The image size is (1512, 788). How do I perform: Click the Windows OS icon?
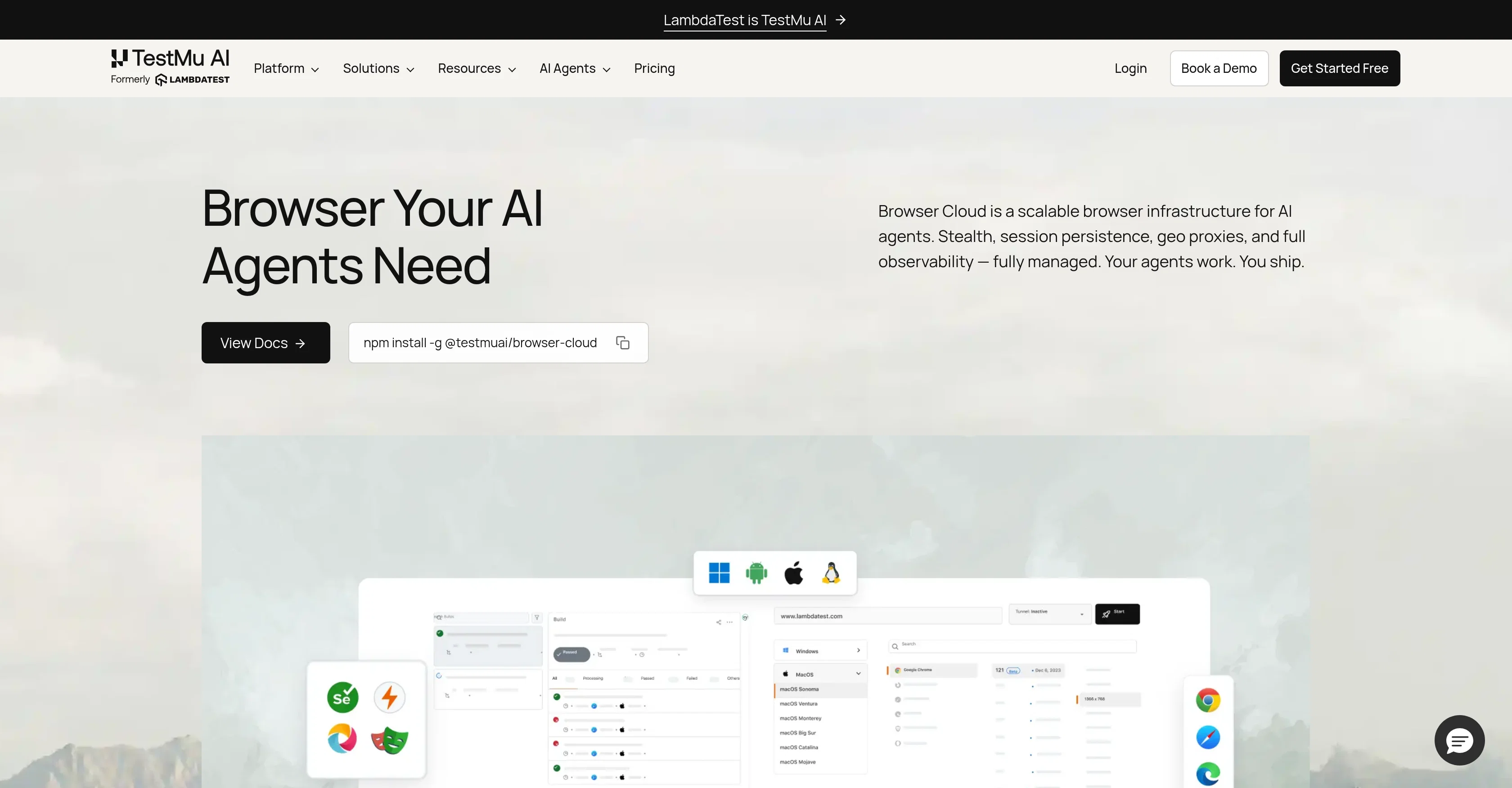point(719,573)
